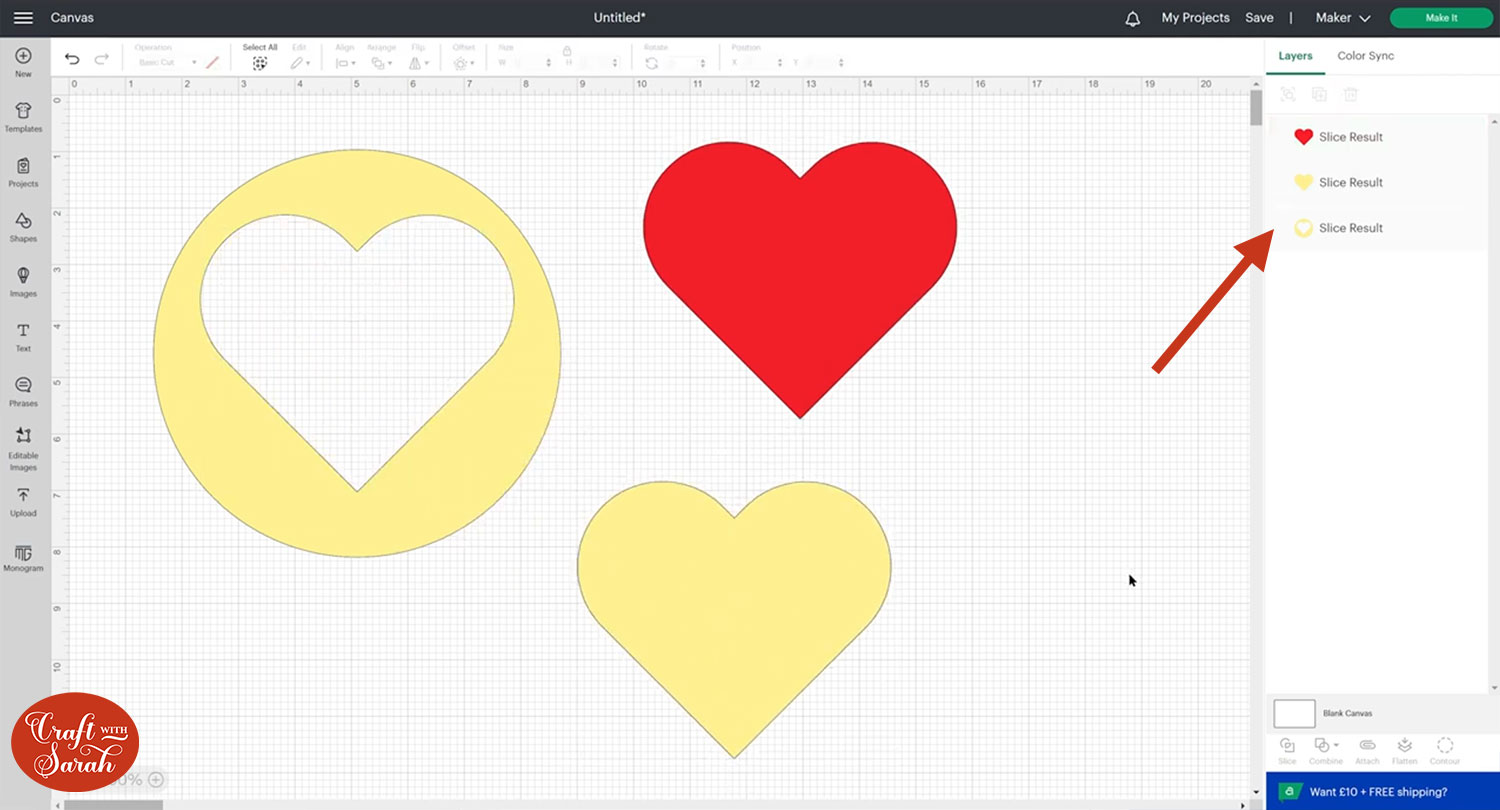
Task: Click the Duplicate icon in Layers panel
Action: click(1319, 94)
